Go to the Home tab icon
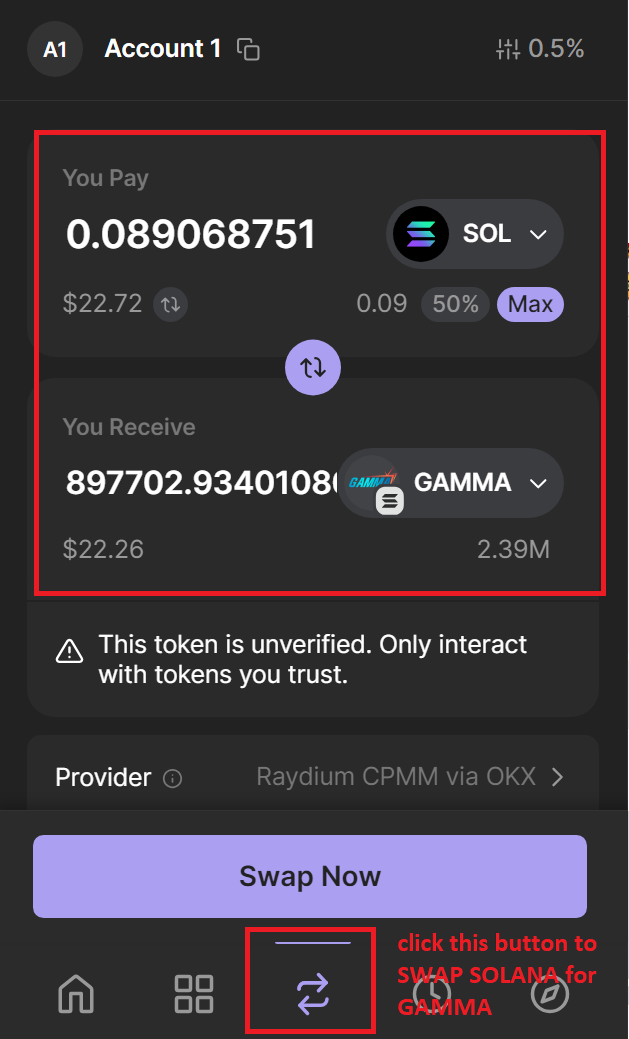This screenshot has height=1039, width=629. [77, 994]
